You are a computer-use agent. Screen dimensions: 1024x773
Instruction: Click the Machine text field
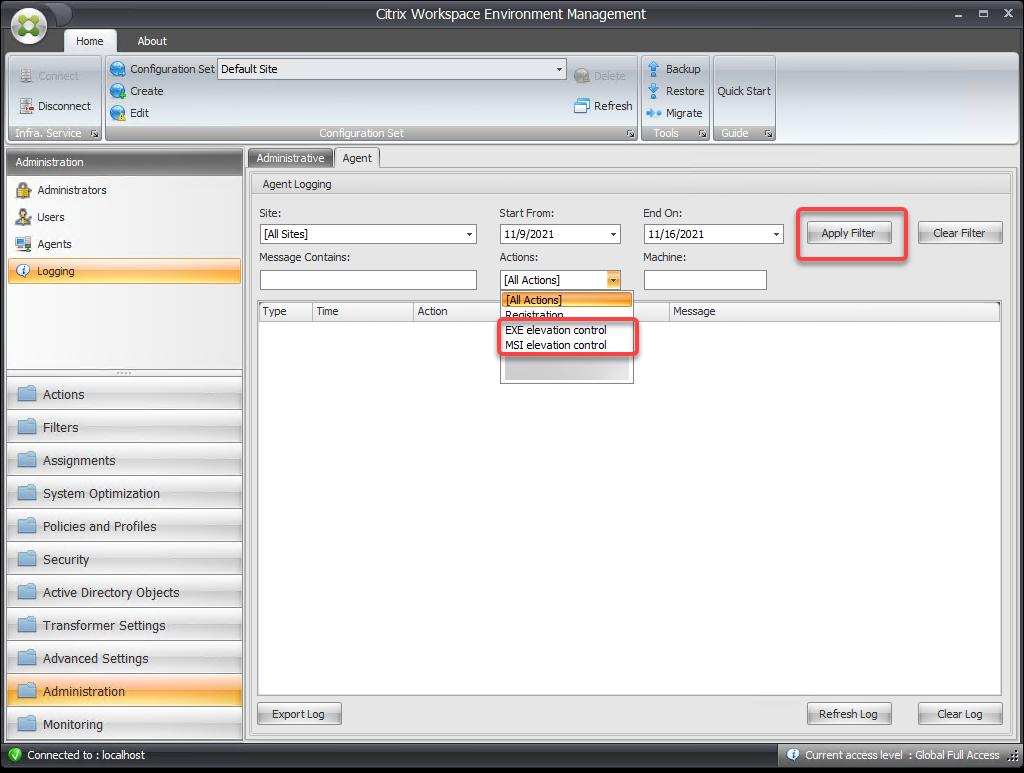[x=705, y=280]
